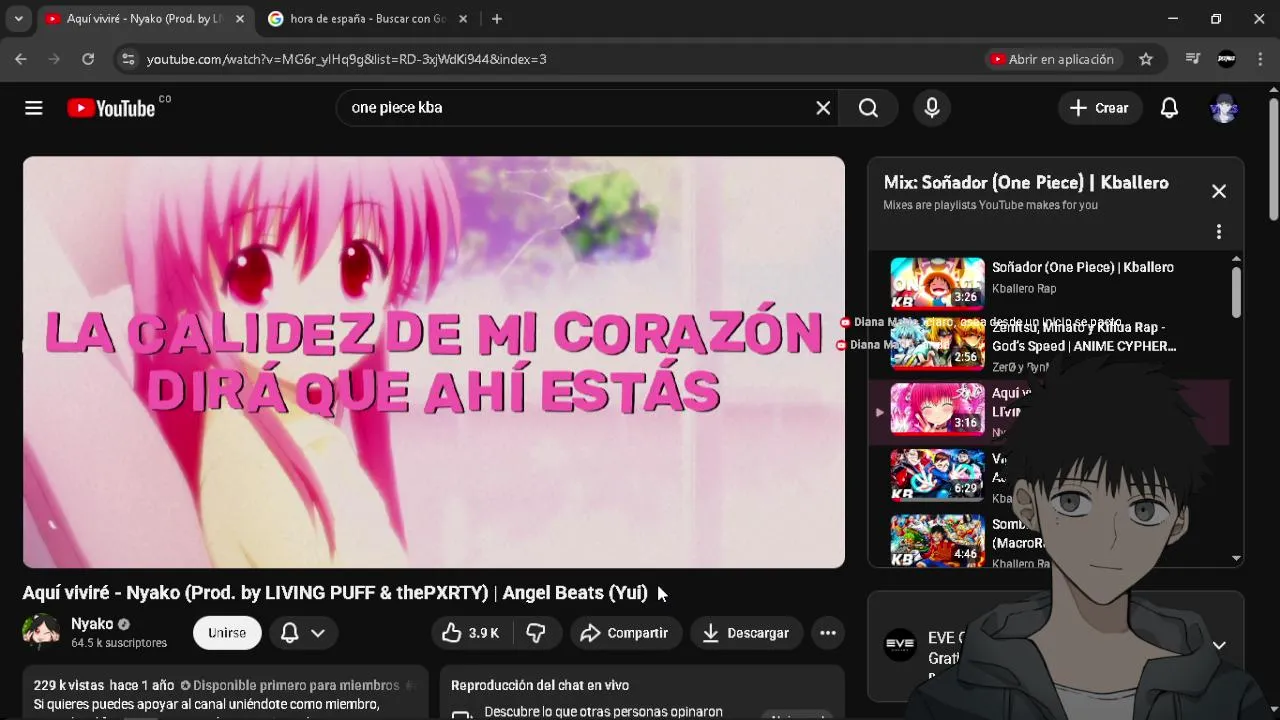
Task: Like the video with thumbs up
Action: point(471,633)
